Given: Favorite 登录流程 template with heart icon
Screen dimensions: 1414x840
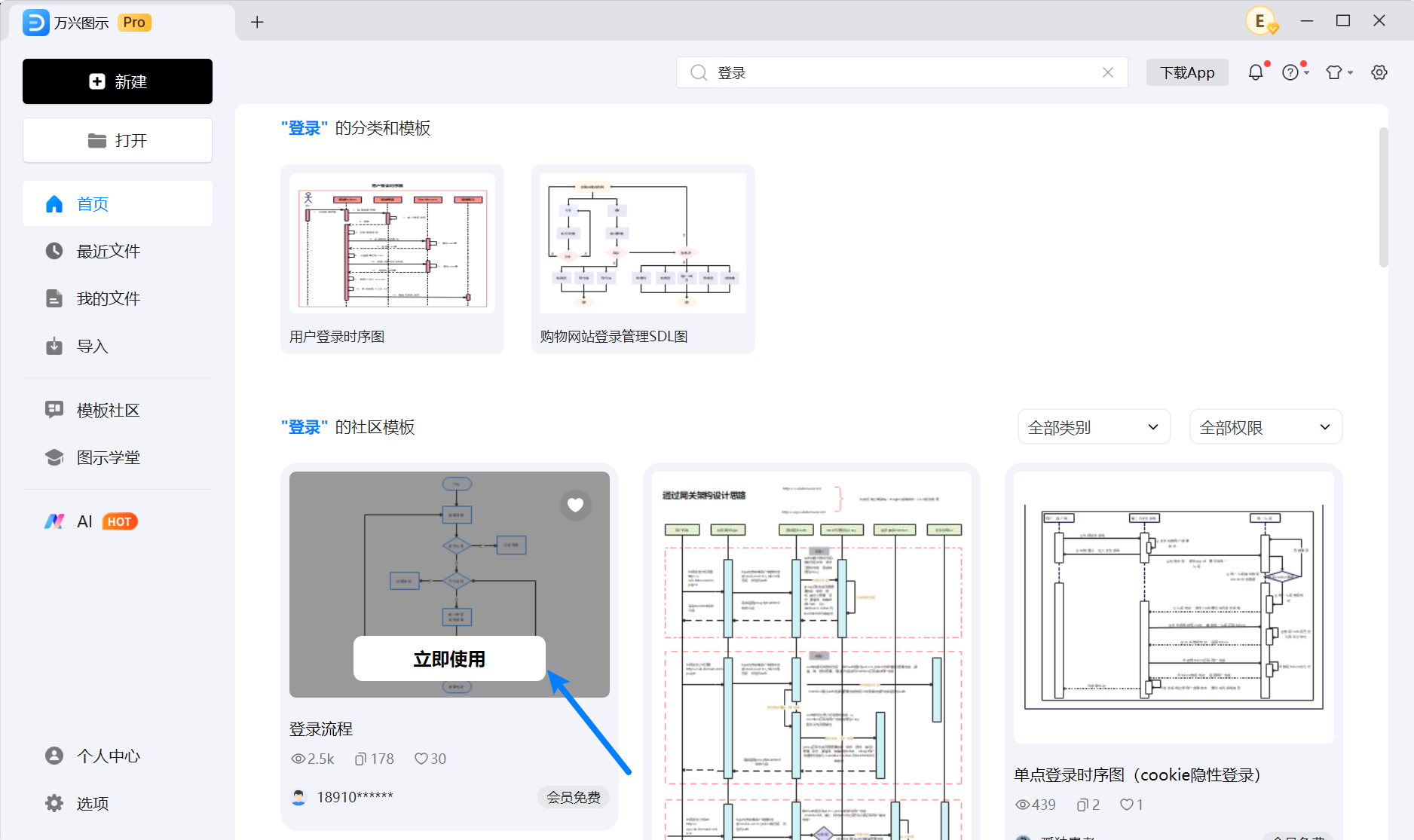Looking at the screenshot, I should pos(576,505).
